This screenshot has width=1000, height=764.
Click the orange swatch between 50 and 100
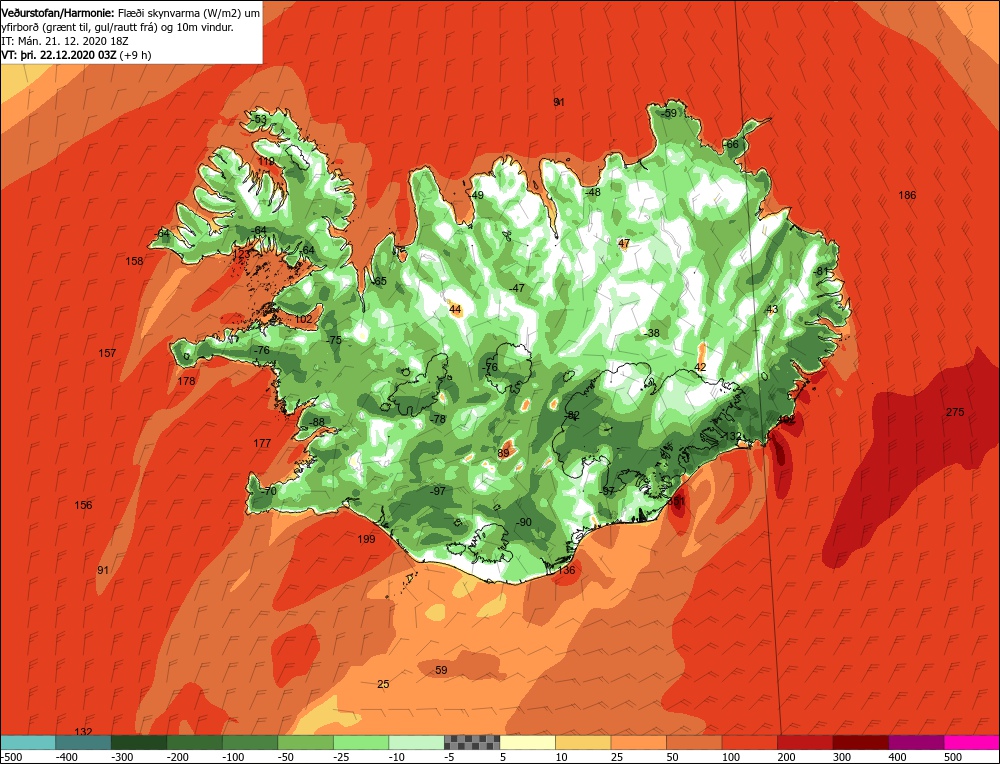tap(694, 742)
